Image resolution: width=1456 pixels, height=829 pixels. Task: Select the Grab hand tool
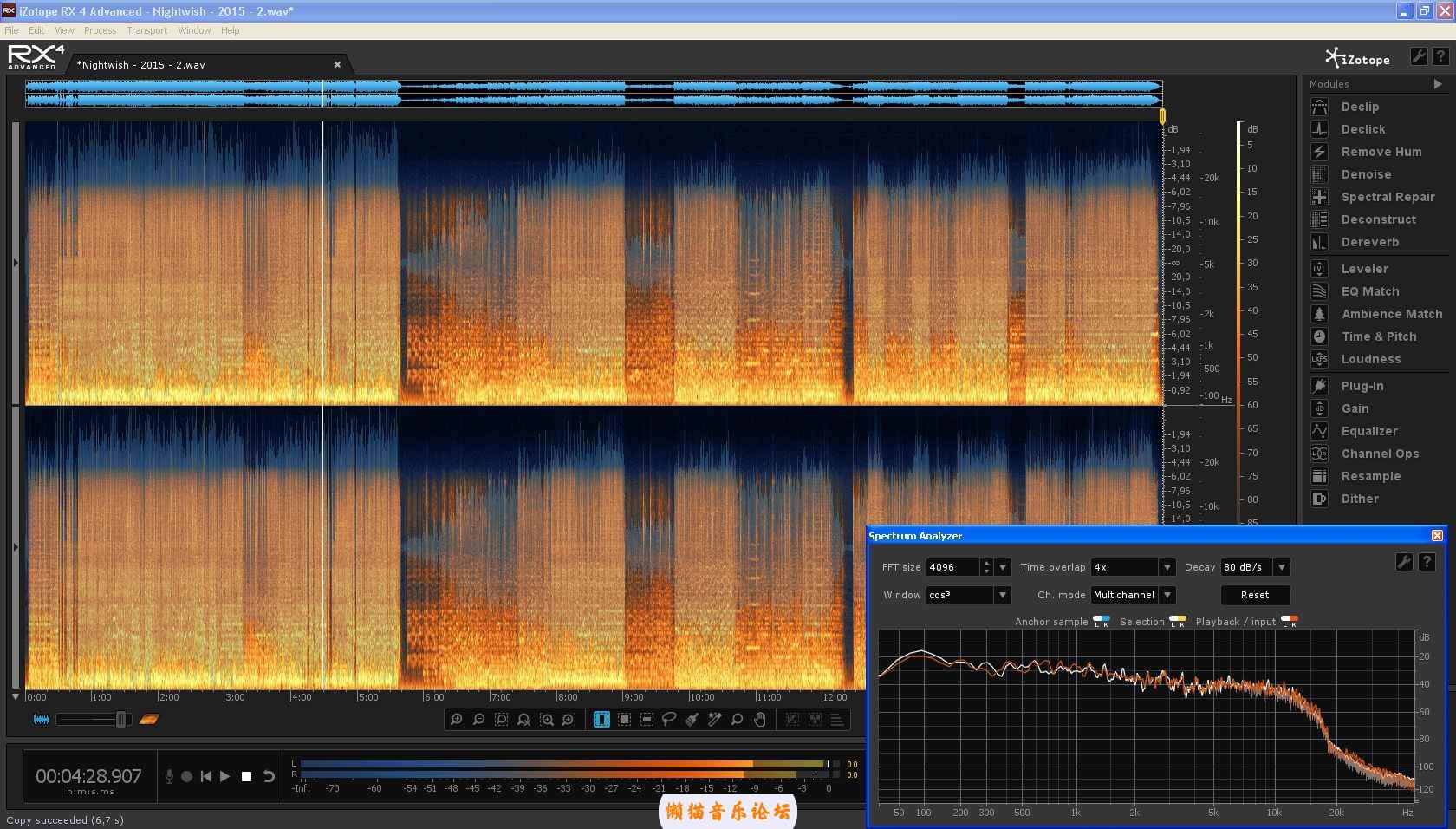[760, 720]
